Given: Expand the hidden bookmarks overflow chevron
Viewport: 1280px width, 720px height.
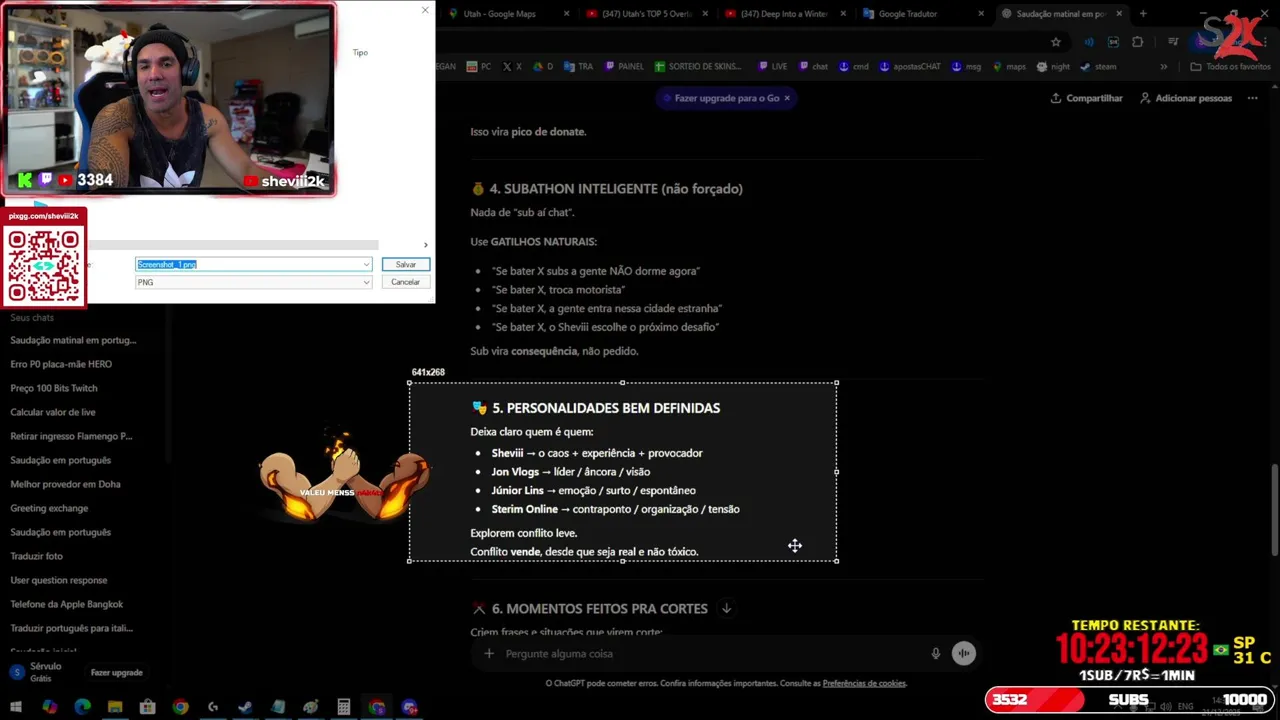Looking at the screenshot, I should 1163,67.
